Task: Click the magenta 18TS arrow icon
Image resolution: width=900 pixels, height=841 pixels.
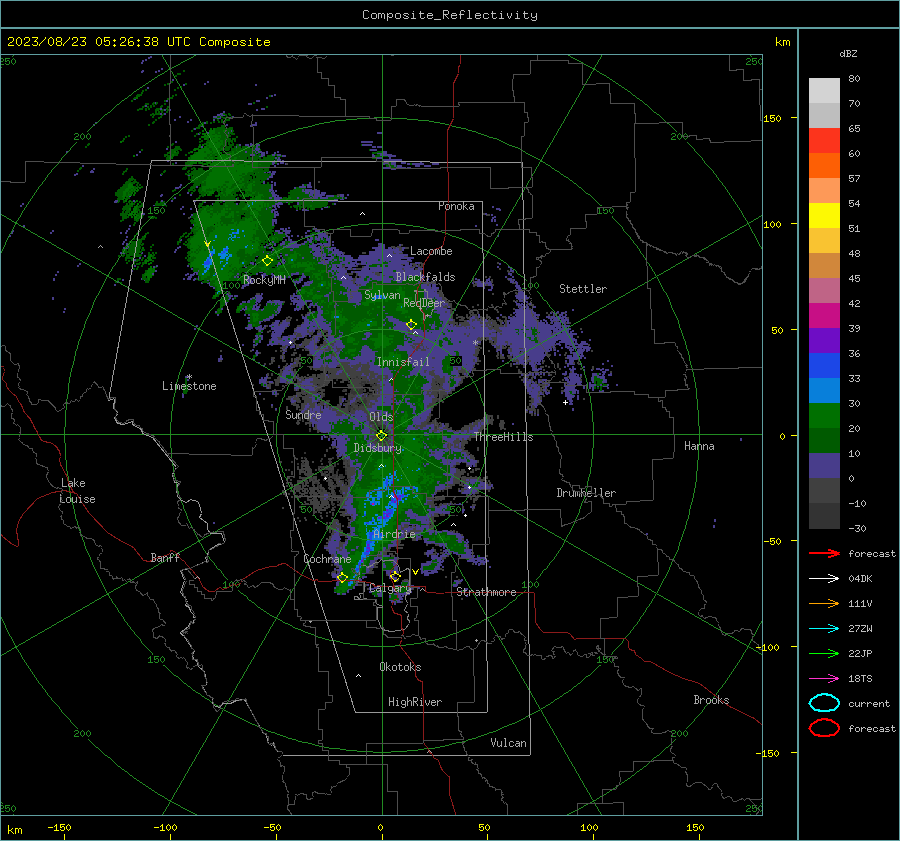Action: [x=824, y=679]
